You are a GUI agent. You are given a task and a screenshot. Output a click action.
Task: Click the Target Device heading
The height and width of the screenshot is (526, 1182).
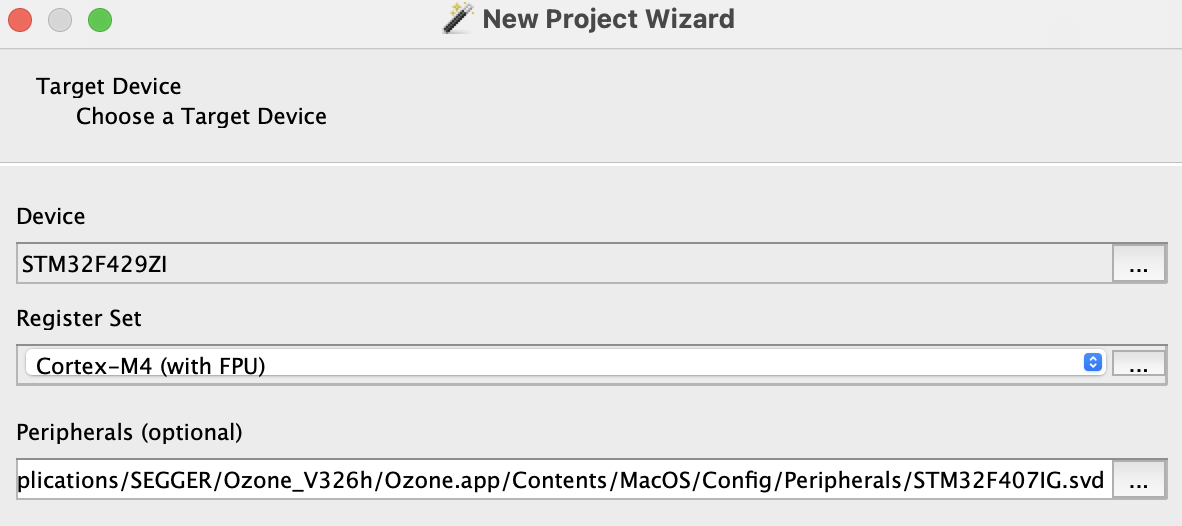109,87
